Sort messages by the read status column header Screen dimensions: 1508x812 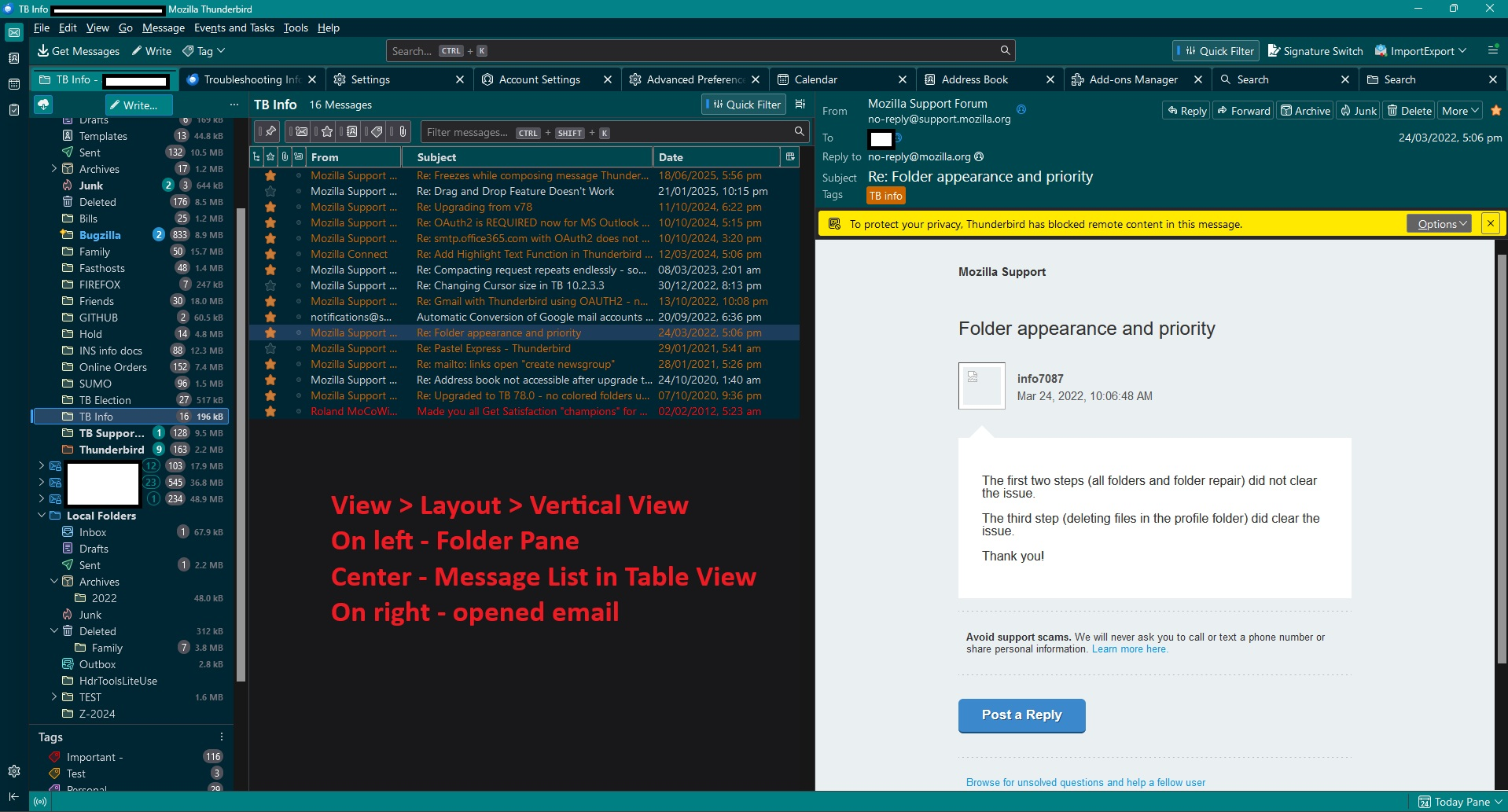click(299, 157)
